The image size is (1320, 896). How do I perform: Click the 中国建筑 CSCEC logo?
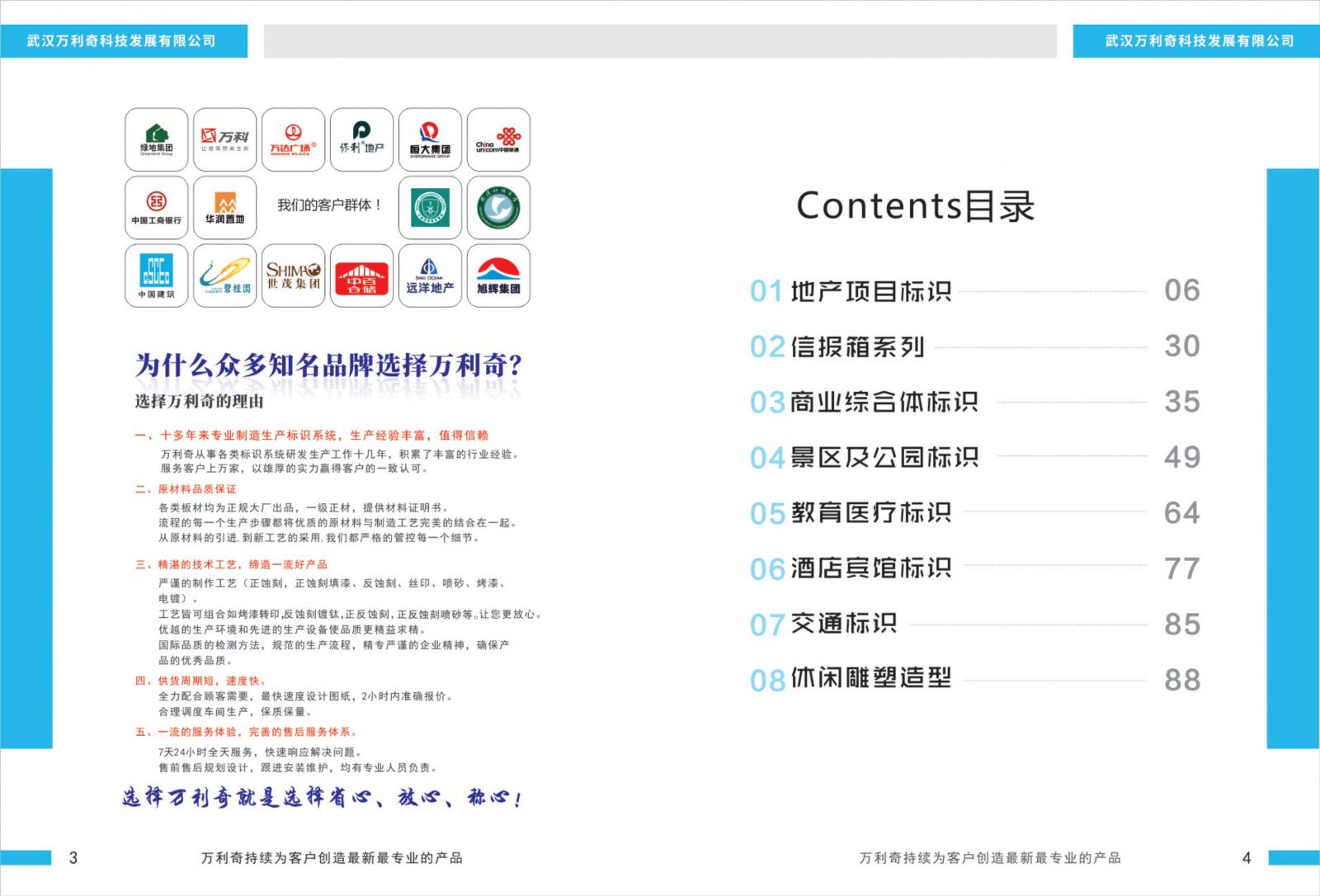[157, 276]
